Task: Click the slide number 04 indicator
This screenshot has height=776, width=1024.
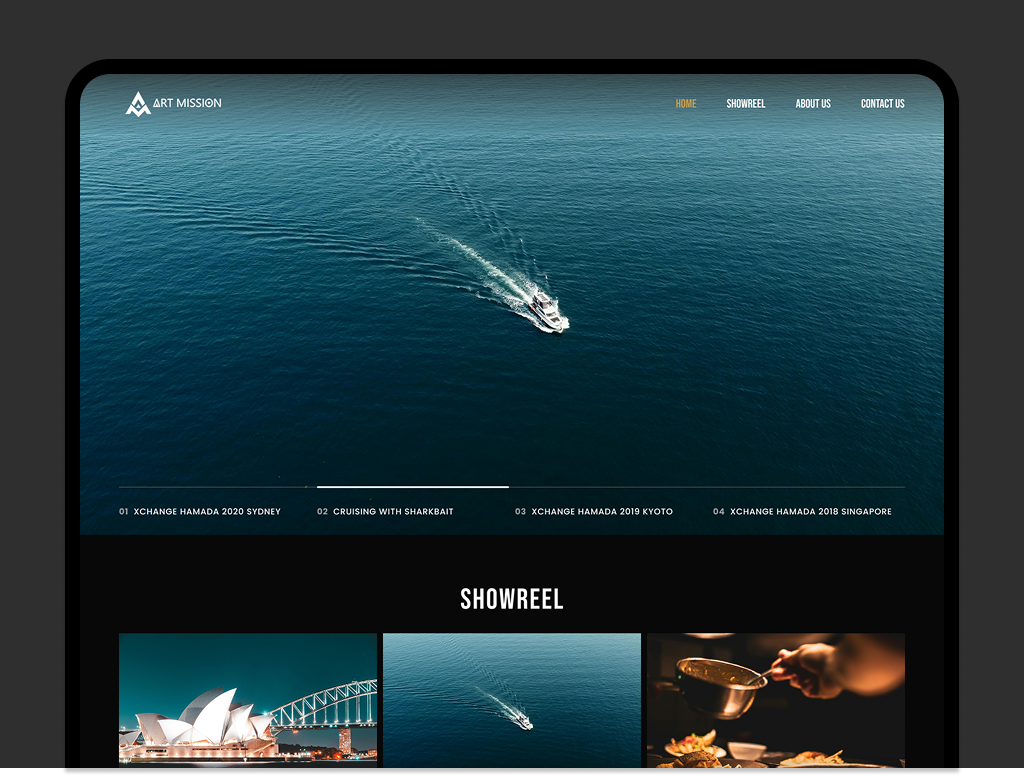Action: click(x=718, y=512)
